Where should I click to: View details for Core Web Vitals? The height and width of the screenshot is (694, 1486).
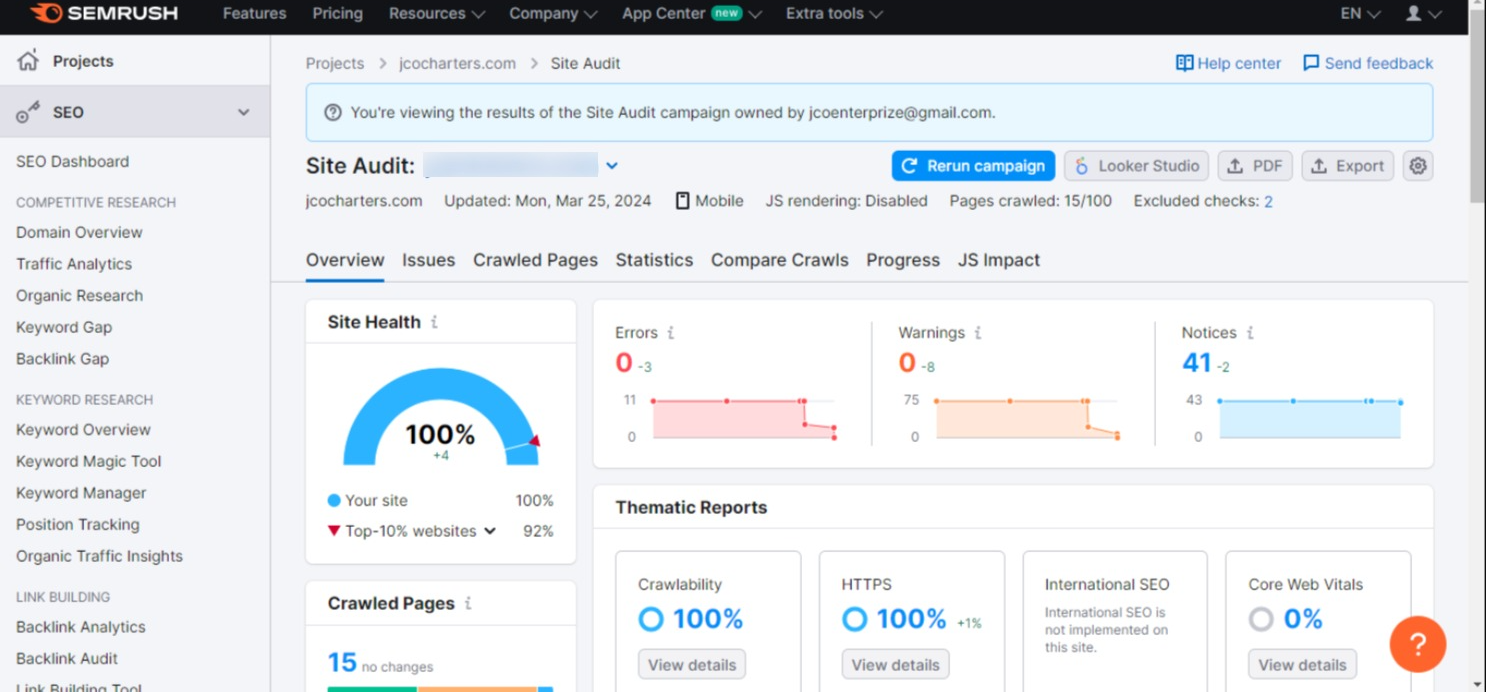click(1302, 664)
